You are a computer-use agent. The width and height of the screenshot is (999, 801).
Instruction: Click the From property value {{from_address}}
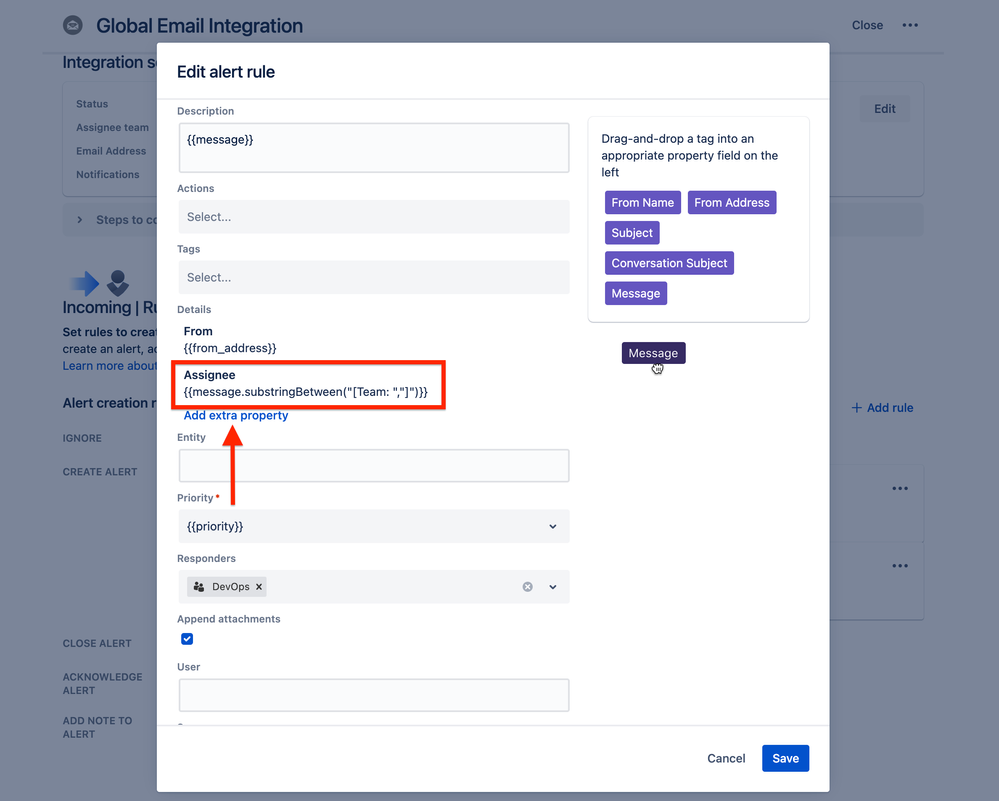(x=230, y=349)
